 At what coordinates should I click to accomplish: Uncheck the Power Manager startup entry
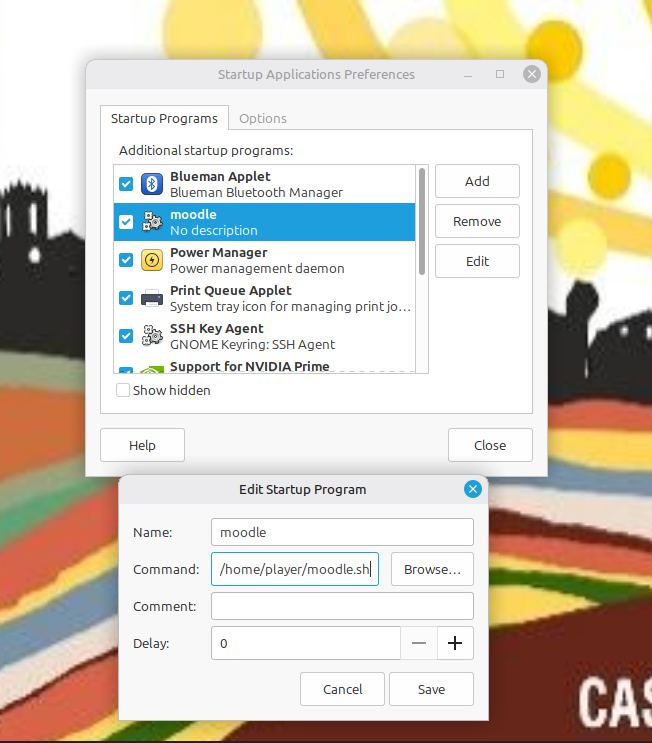point(126,260)
